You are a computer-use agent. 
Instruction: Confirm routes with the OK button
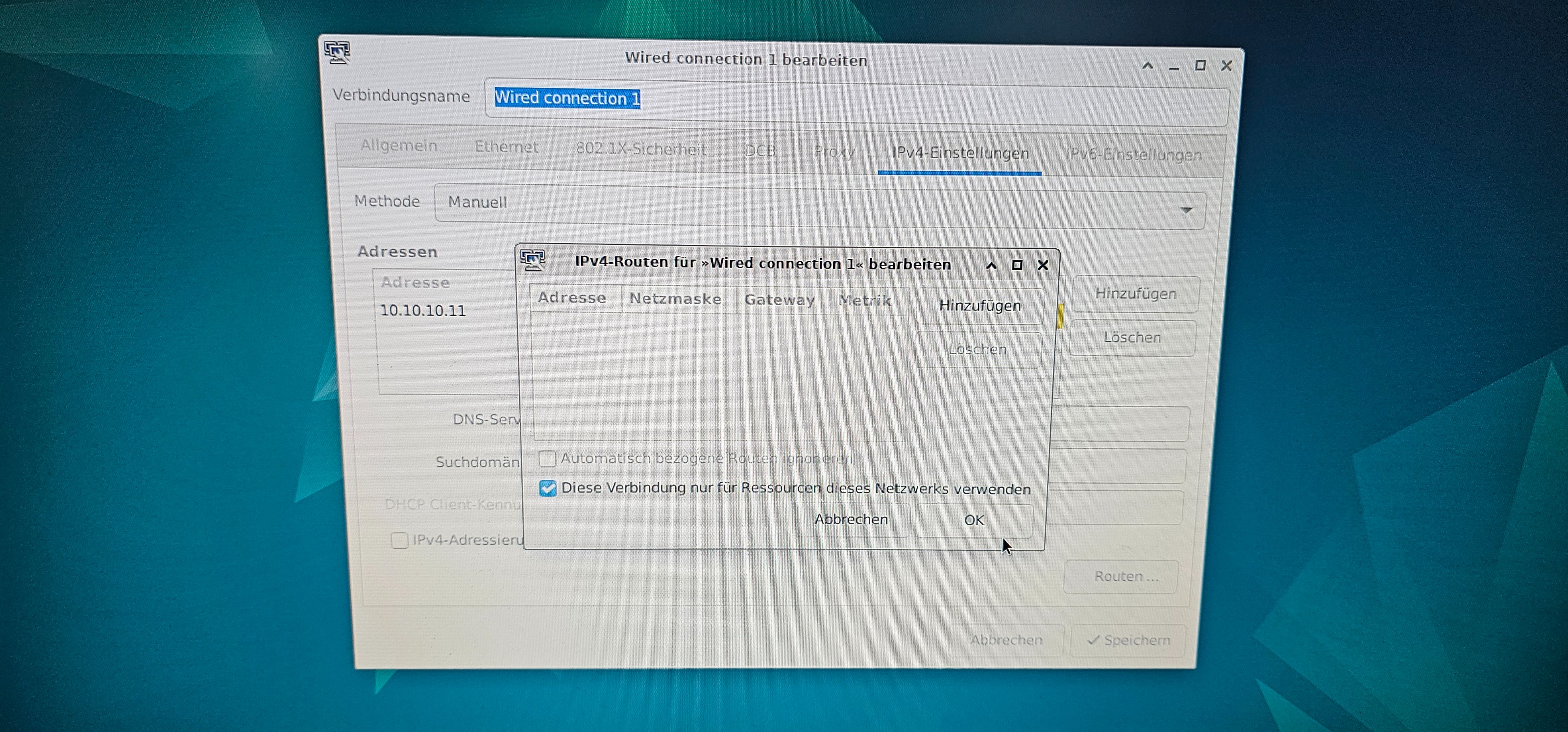coord(973,520)
